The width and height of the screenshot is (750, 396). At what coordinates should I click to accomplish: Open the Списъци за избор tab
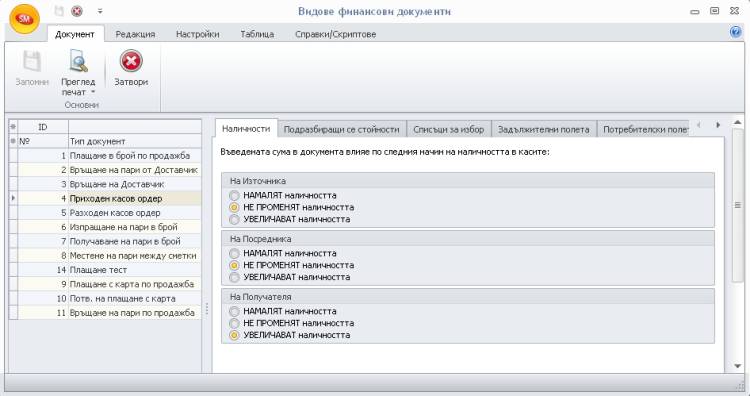click(449, 129)
